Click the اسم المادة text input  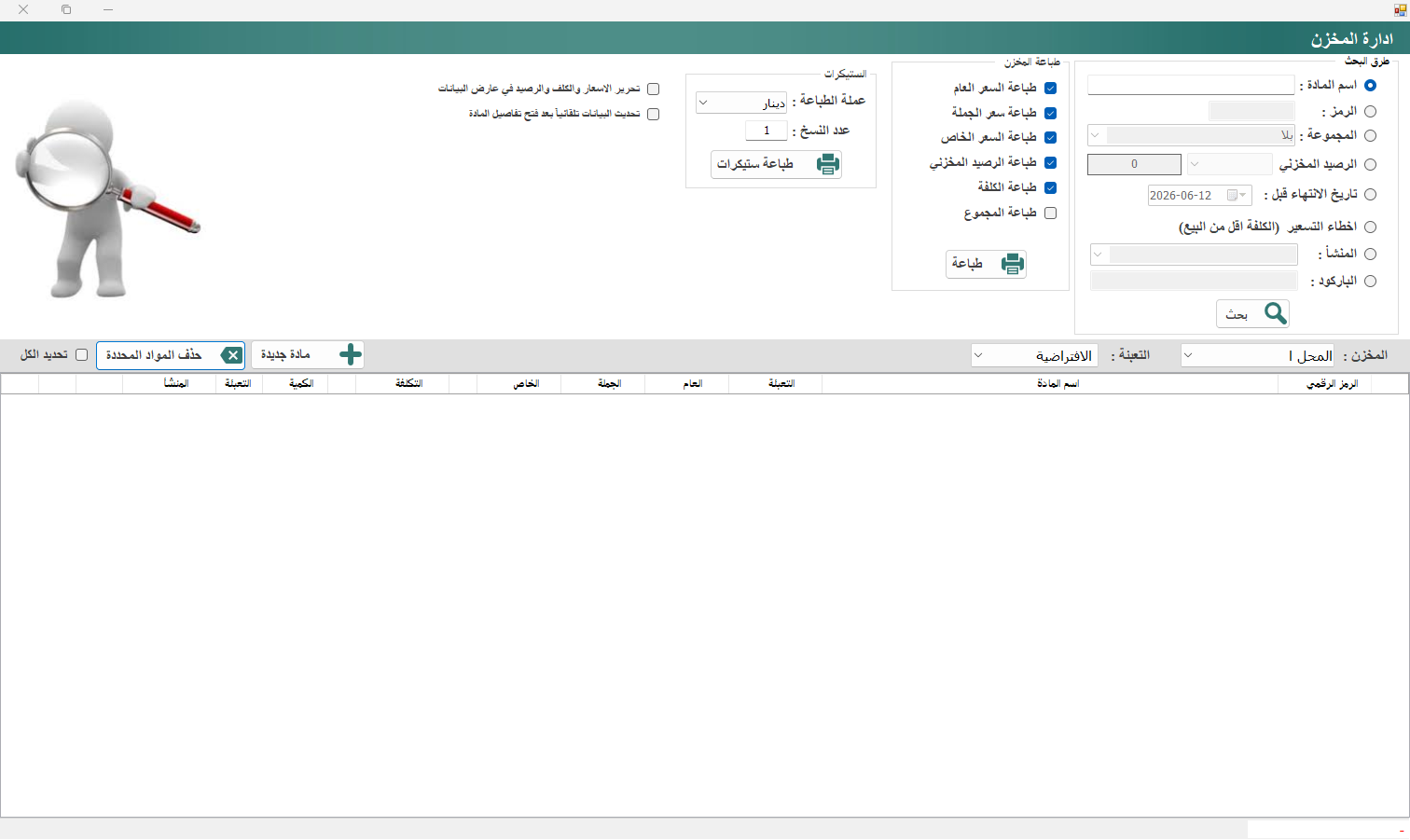coord(1191,85)
